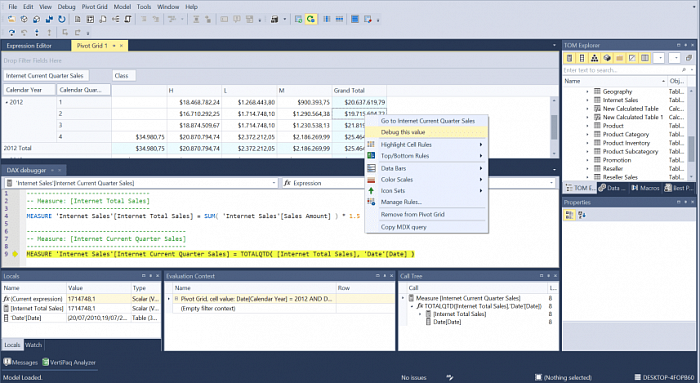This screenshot has width=700, height=383.
Task: Toggle the first filter button in TOM Explorer toolbar
Action: tap(569, 58)
